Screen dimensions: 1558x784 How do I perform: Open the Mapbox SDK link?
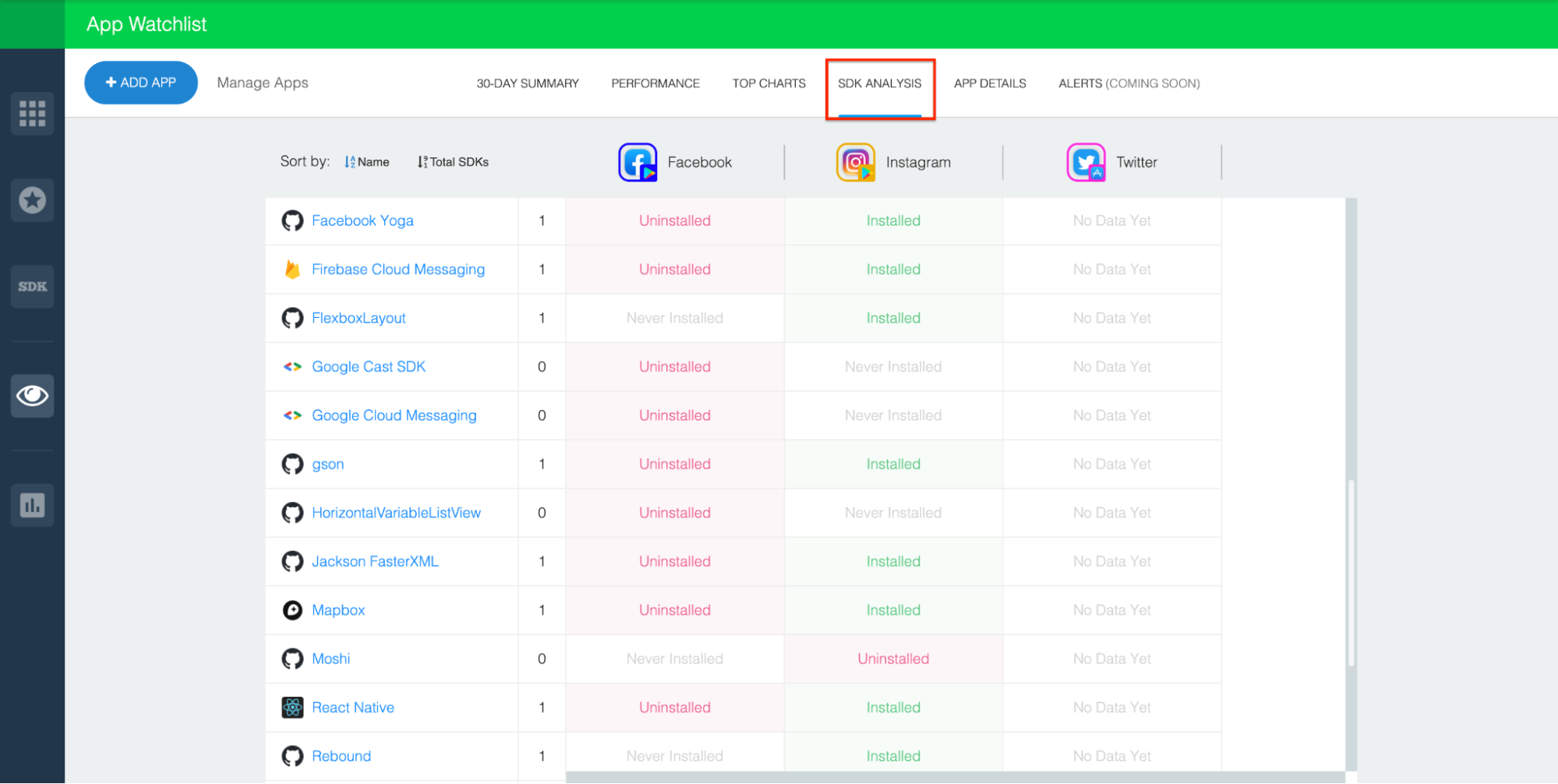[338, 610]
